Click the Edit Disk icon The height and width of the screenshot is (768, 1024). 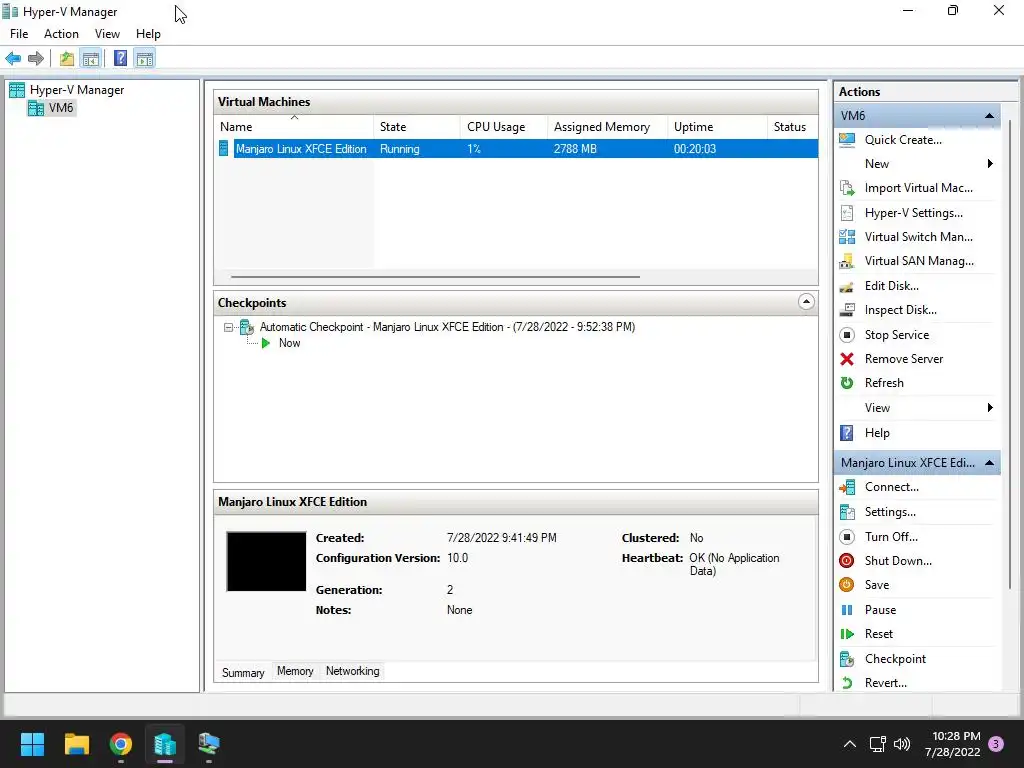847,286
